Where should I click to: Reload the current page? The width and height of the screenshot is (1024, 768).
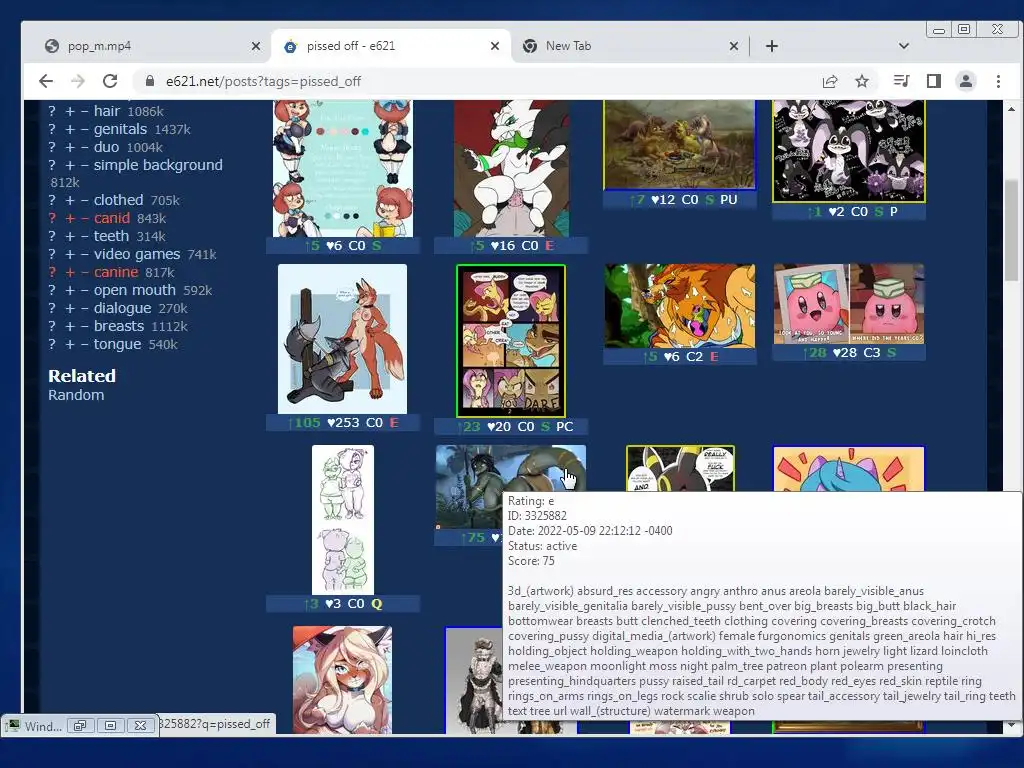coord(110,81)
